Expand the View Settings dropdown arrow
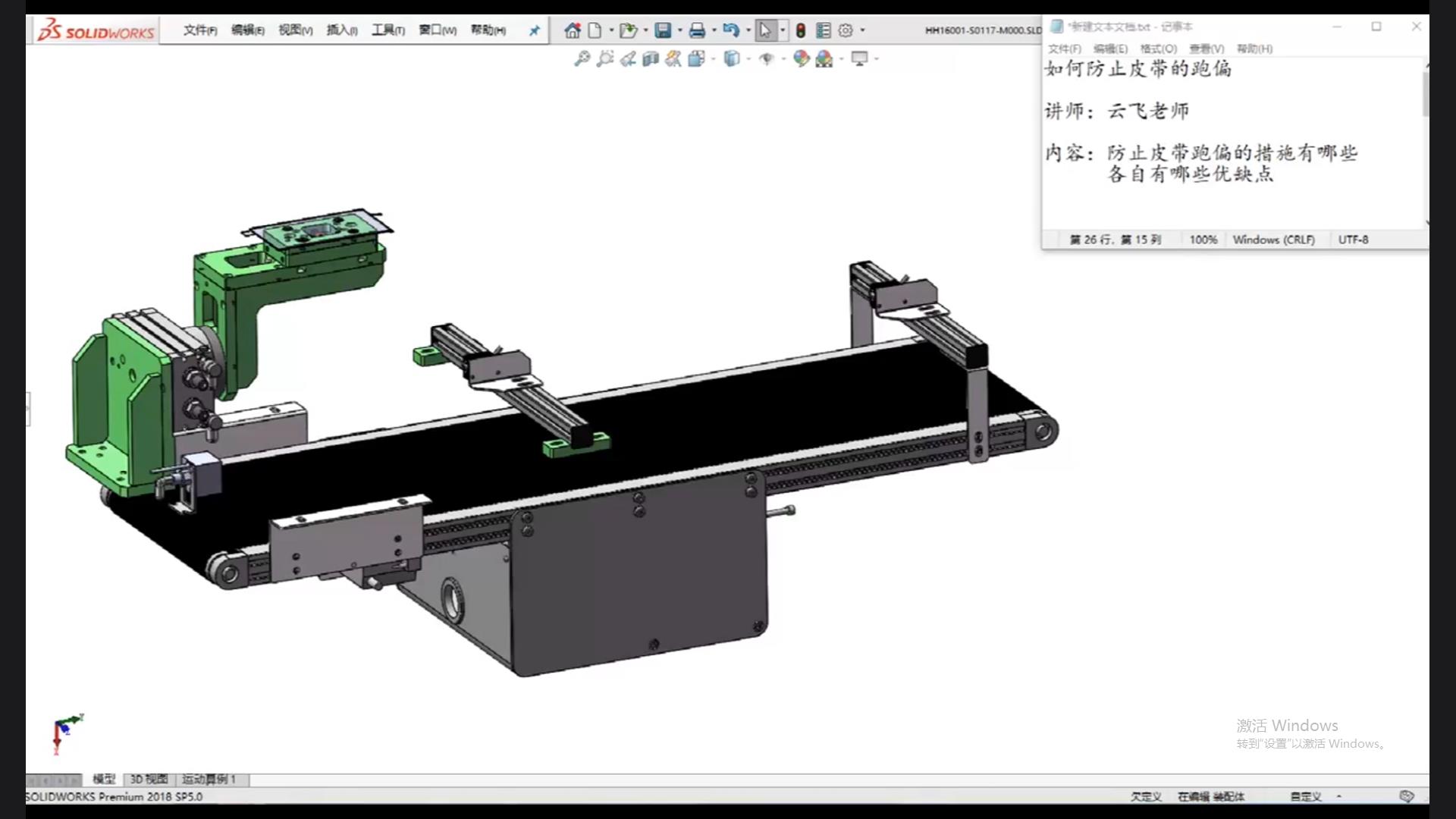The image size is (1456, 819). (x=876, y=58)
